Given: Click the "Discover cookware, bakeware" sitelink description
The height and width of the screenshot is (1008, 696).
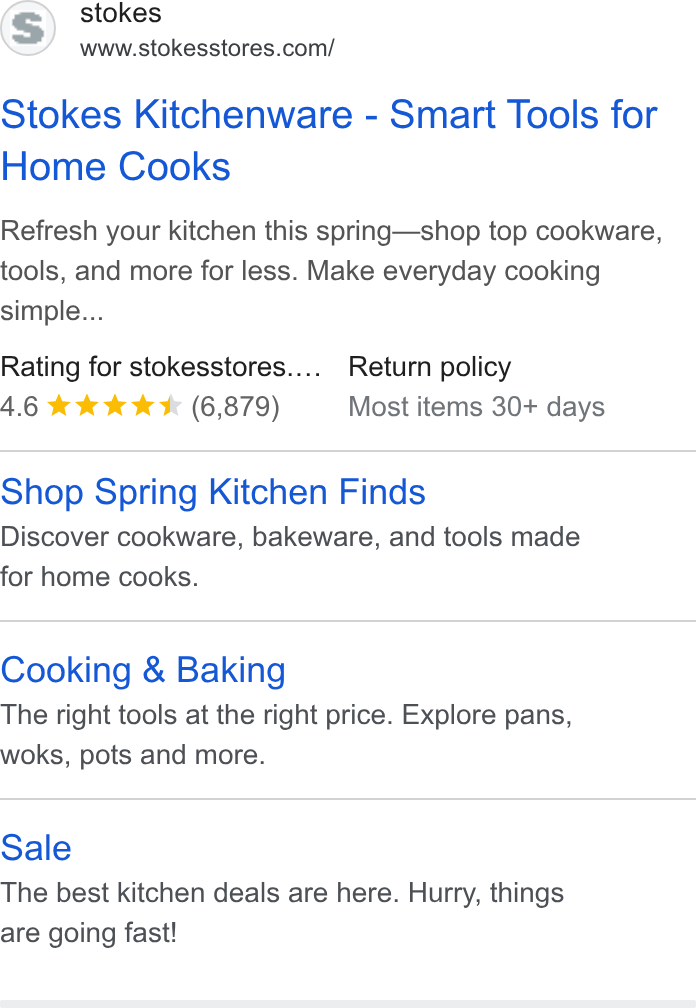Looking at the screenshot, I should click(290, 557).
